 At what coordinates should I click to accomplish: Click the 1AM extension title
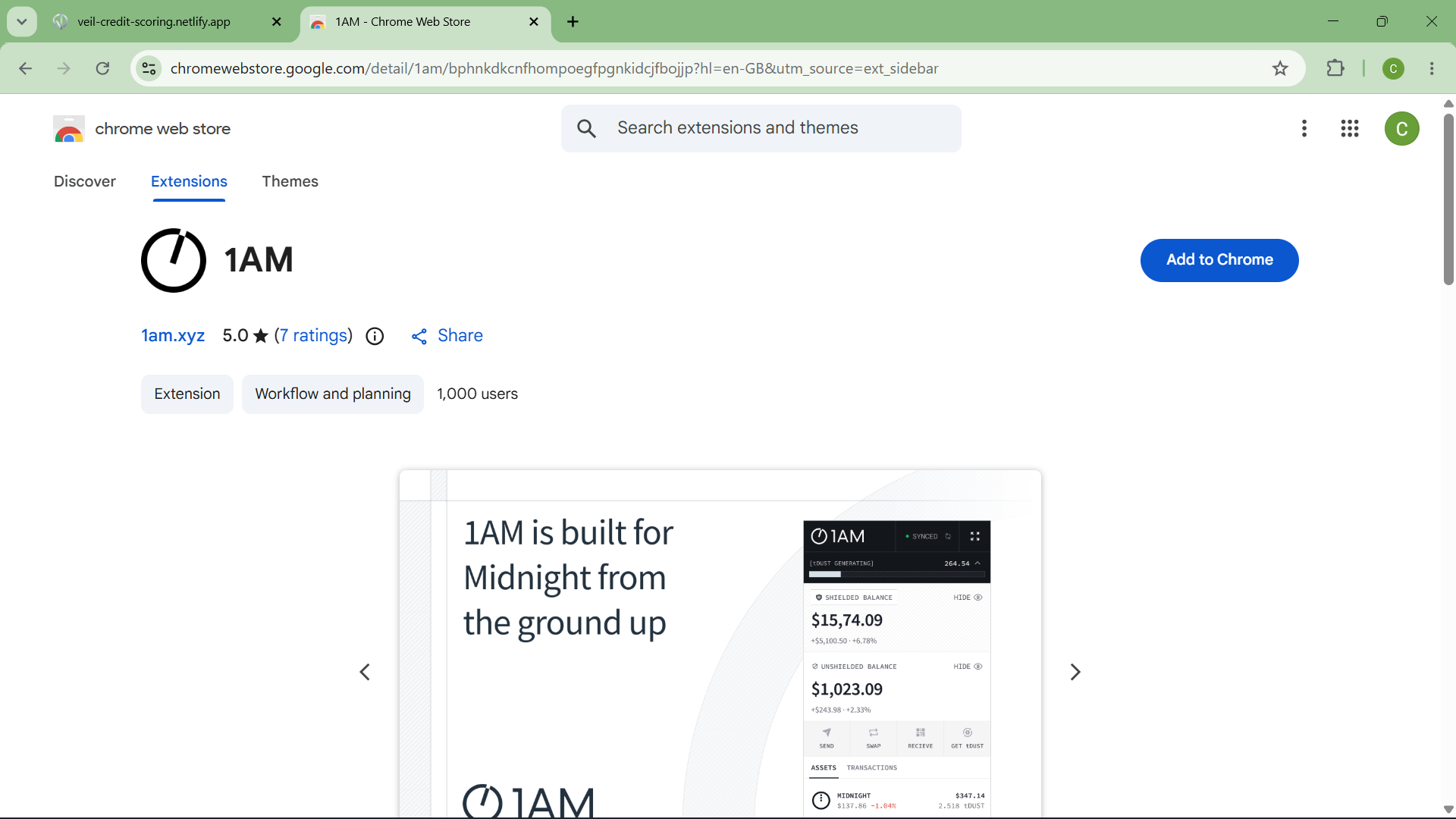(259, 260)
